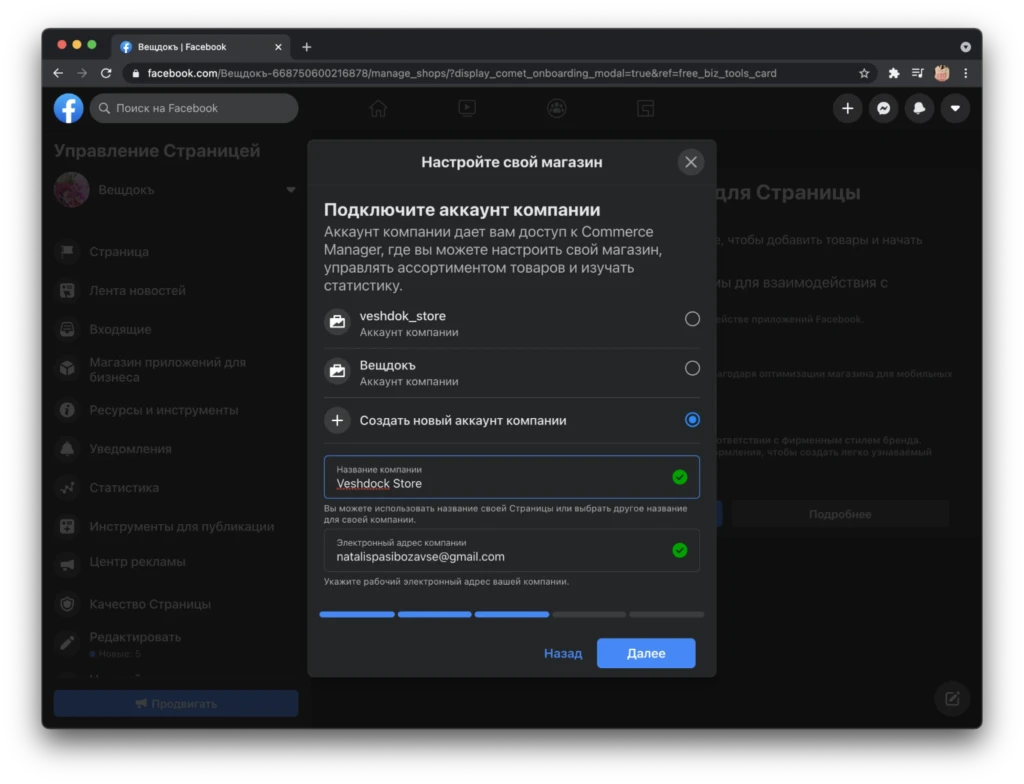1024x784 pixels.
Task: Expand the account menu arrow in header
Action: pyautogui.click(x=955, y=108)
